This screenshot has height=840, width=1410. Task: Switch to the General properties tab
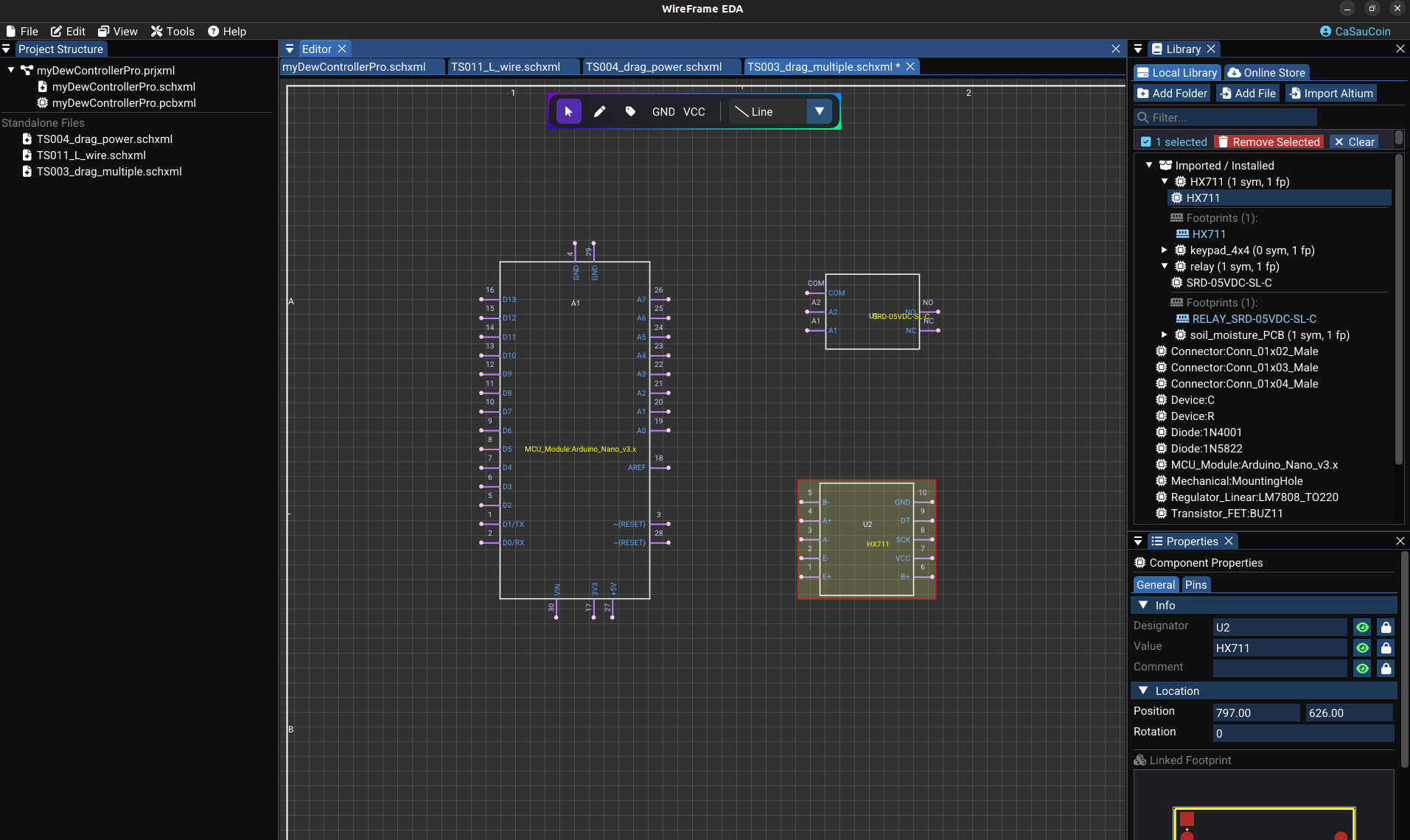click(1156, 584)
